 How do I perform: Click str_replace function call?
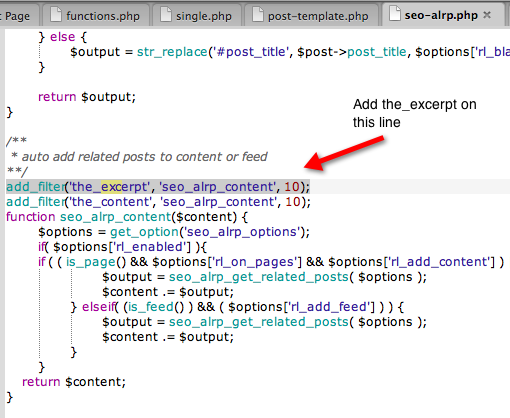coord(172,52)
